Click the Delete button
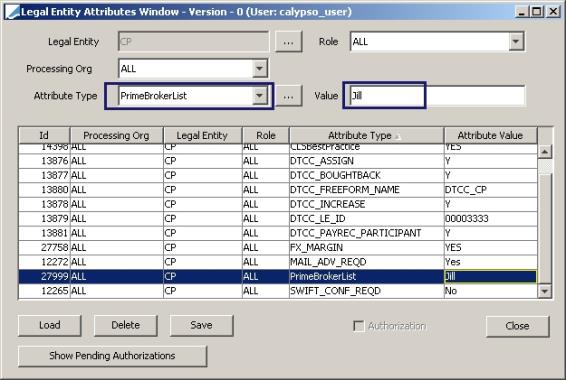 point(126,325)
